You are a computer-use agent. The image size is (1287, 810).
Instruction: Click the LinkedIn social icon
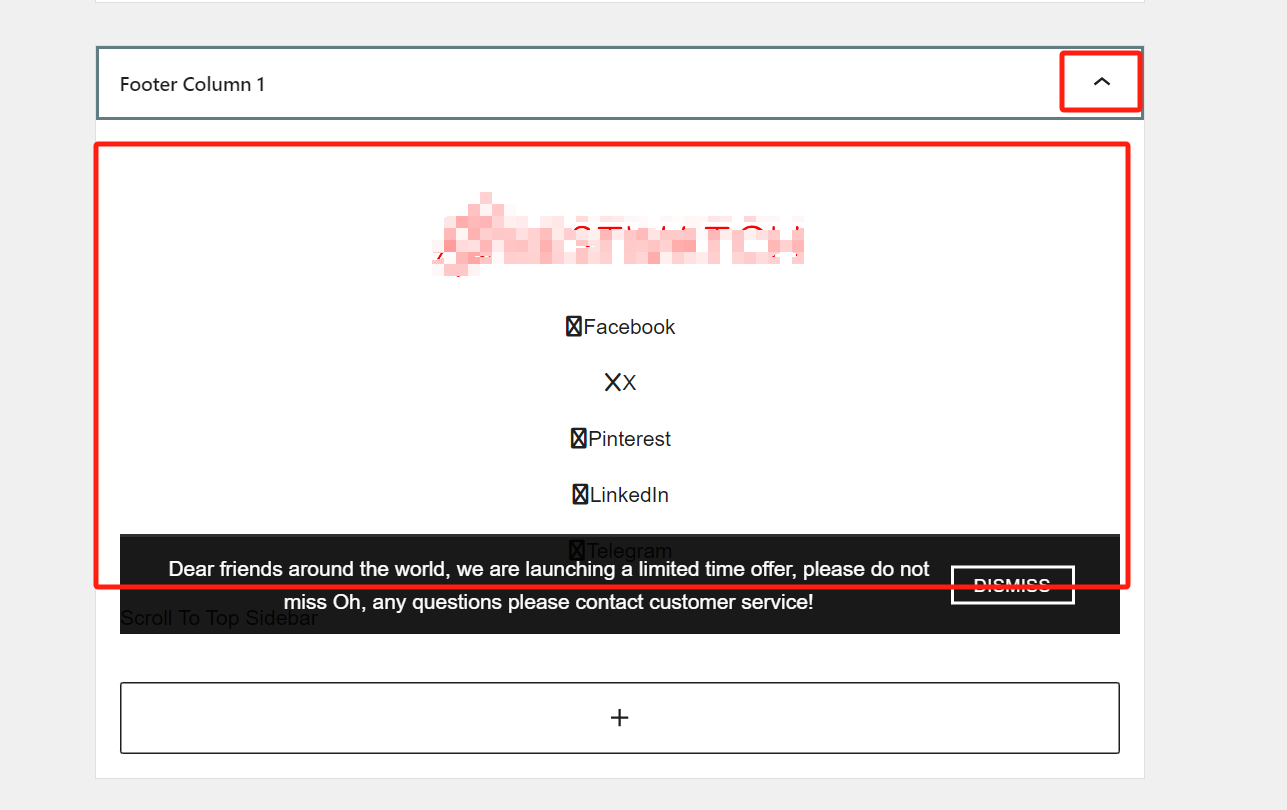point(581,495)
